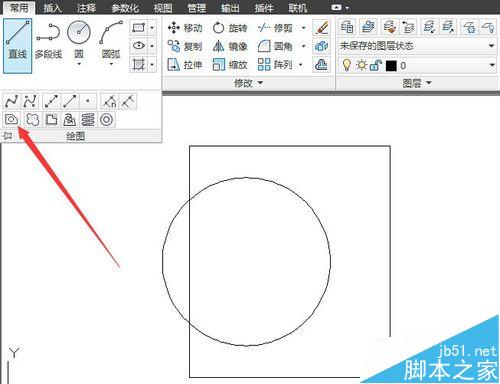Open the 修剪 (Trim) dropdown arrow
The width and height of the screenshot is (500, 384).
coord(303,28)
